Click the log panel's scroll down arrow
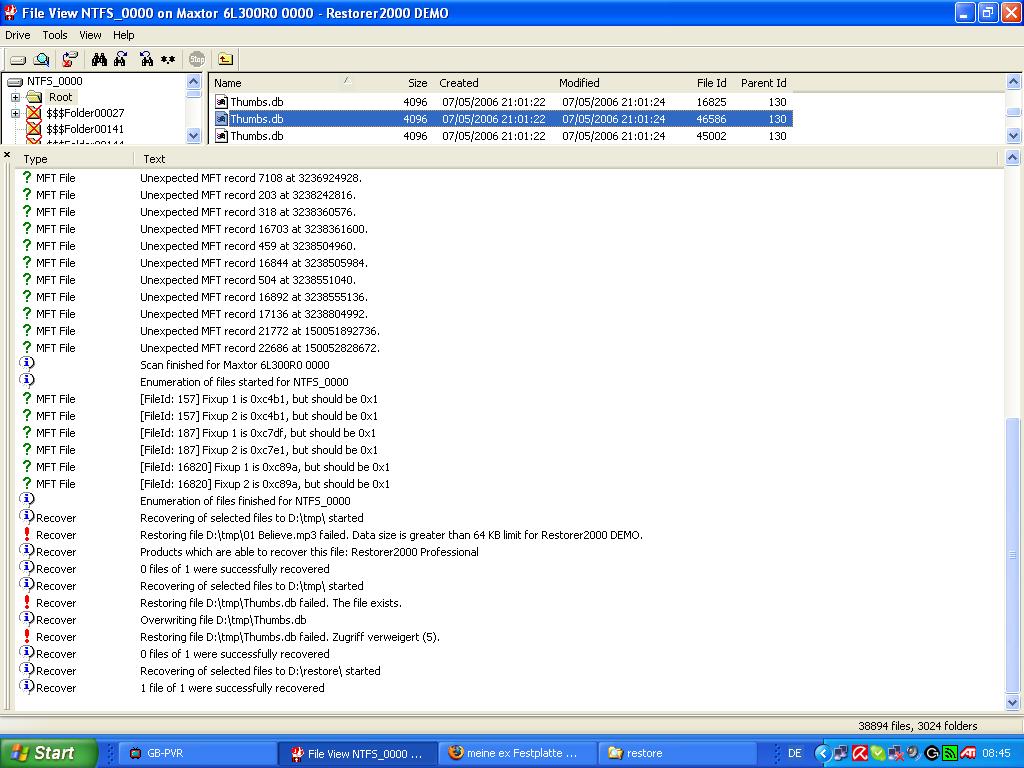This screenshot has width=1024, height=768. (1013, 703)
